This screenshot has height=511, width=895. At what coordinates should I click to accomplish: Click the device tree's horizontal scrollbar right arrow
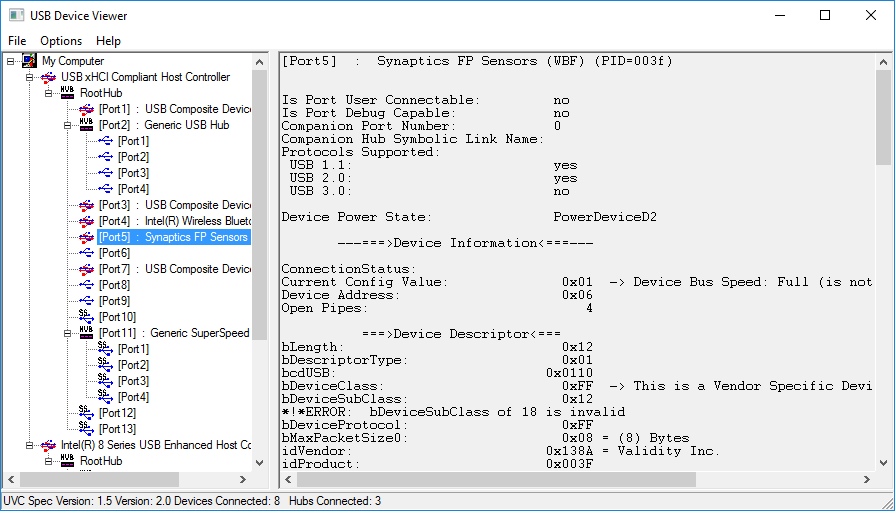click(244, 479)
